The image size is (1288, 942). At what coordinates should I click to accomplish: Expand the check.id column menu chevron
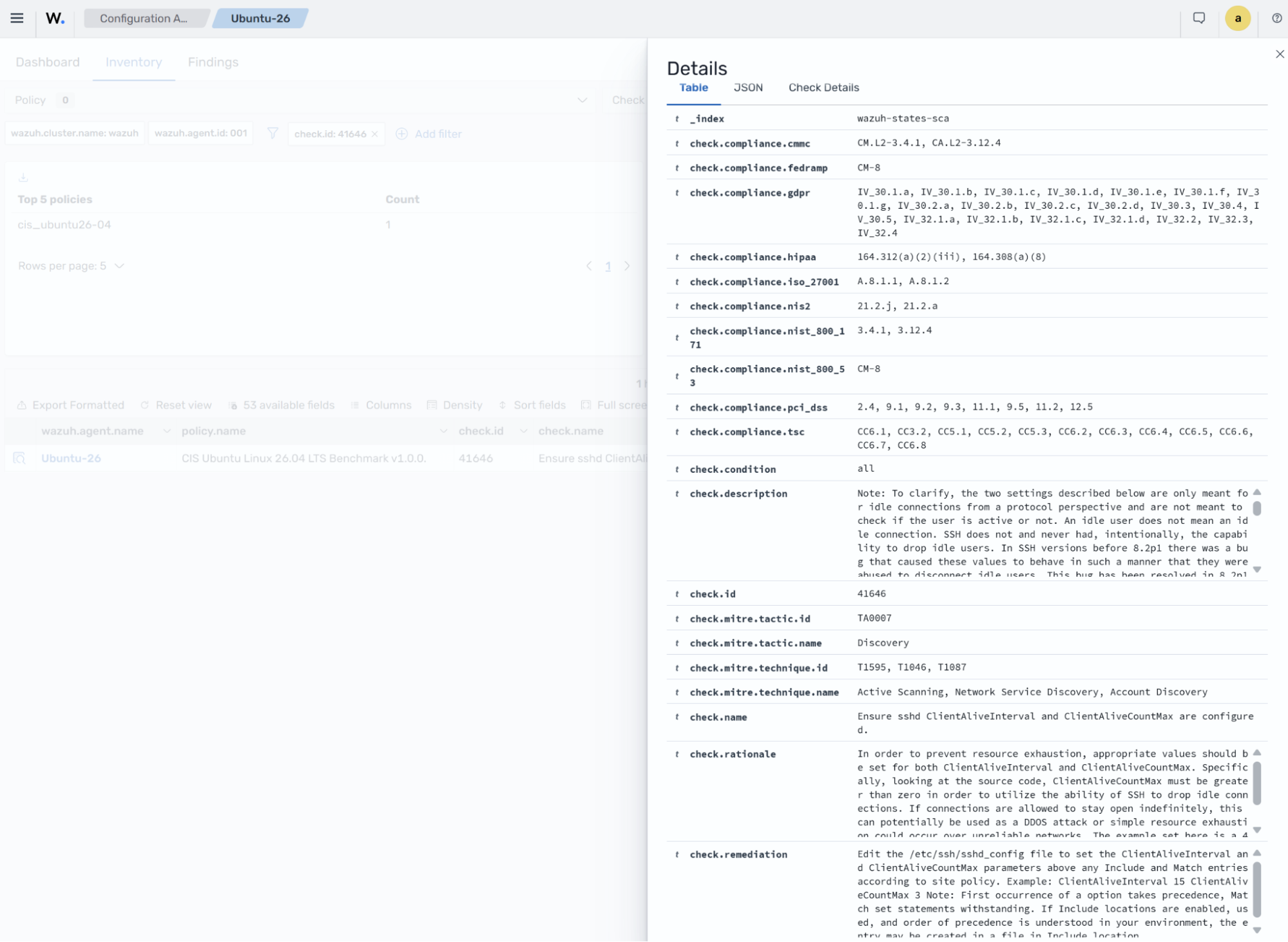click(x=524, y=431)
